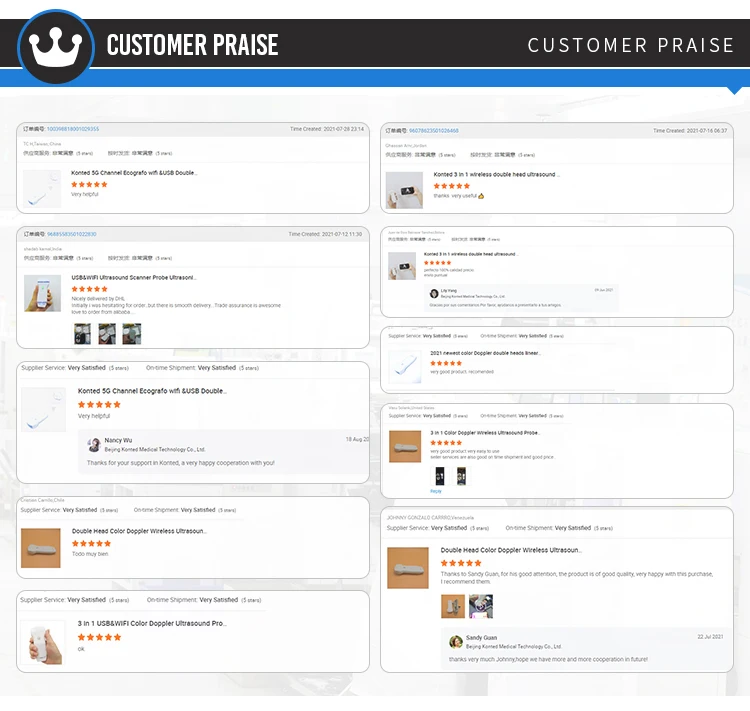Open Konted 5G Channel title above the Nancy Wu reply
The image size is (750, 711).
coord(152,391)
